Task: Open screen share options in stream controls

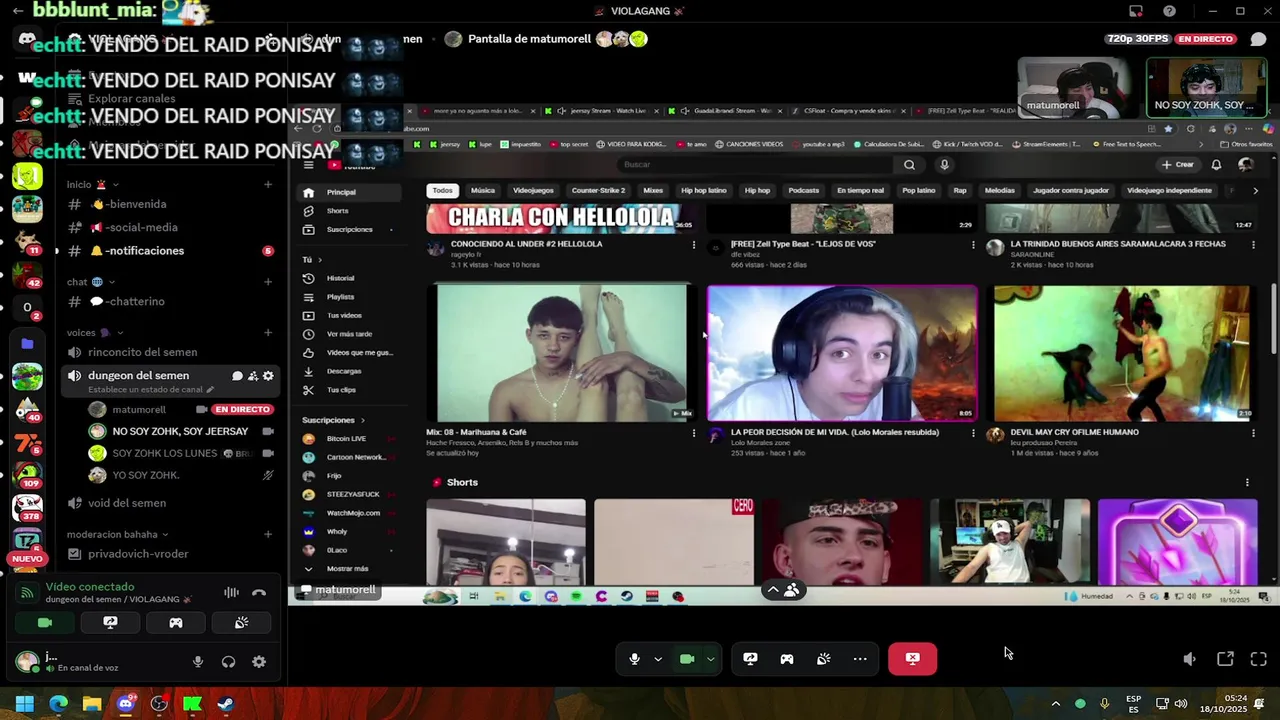Action: pyautogui.click(x=750, y=659)
